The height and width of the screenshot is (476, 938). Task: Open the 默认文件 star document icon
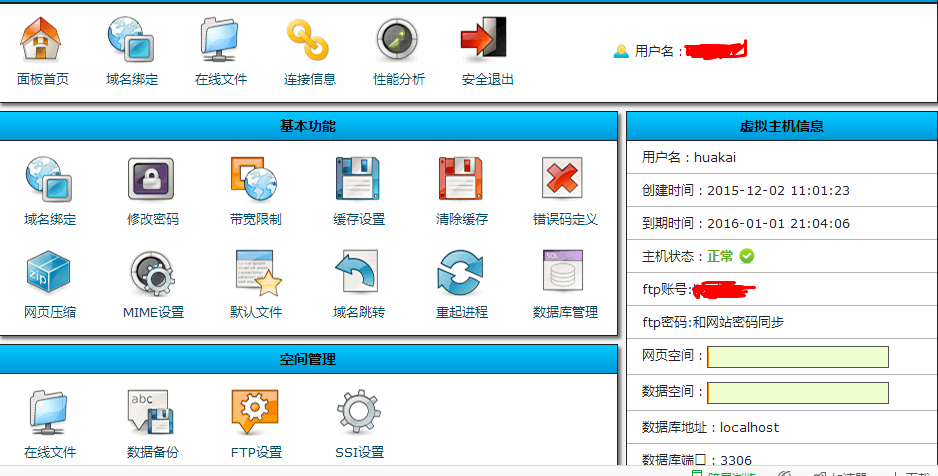258,272
